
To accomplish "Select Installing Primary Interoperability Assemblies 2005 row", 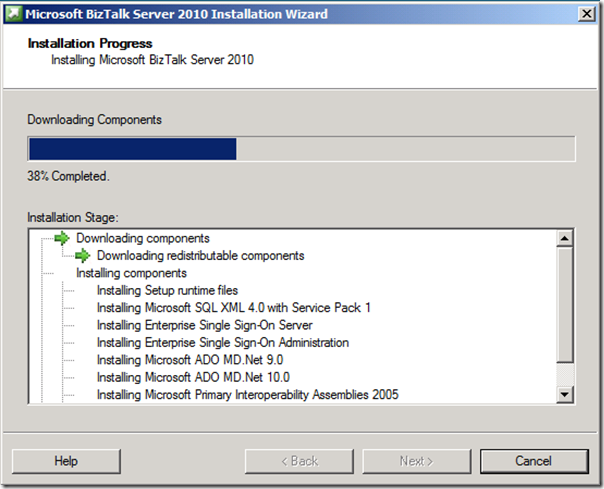I will coord(247,394).
